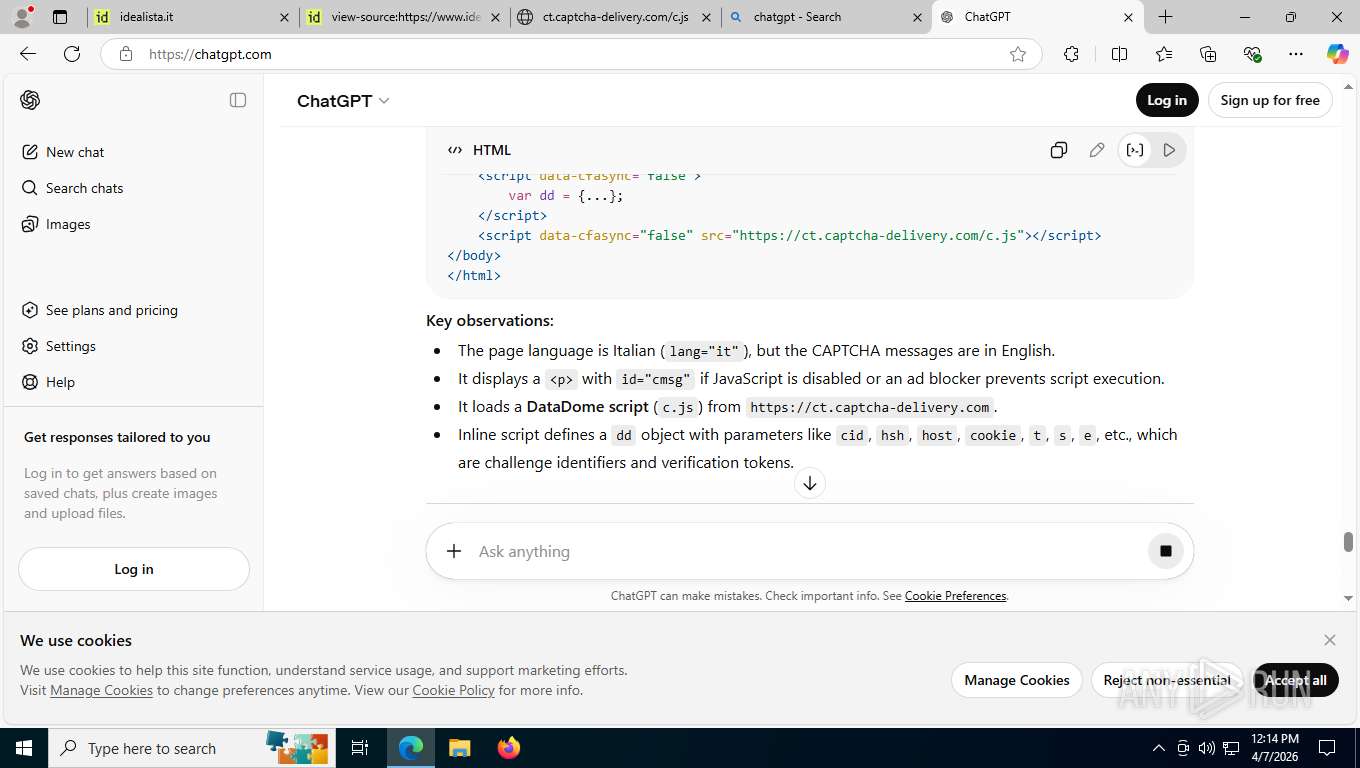Click Reject non-essential cookies
Viewport: 1360px width, 768px height.
click(1167, 680)
